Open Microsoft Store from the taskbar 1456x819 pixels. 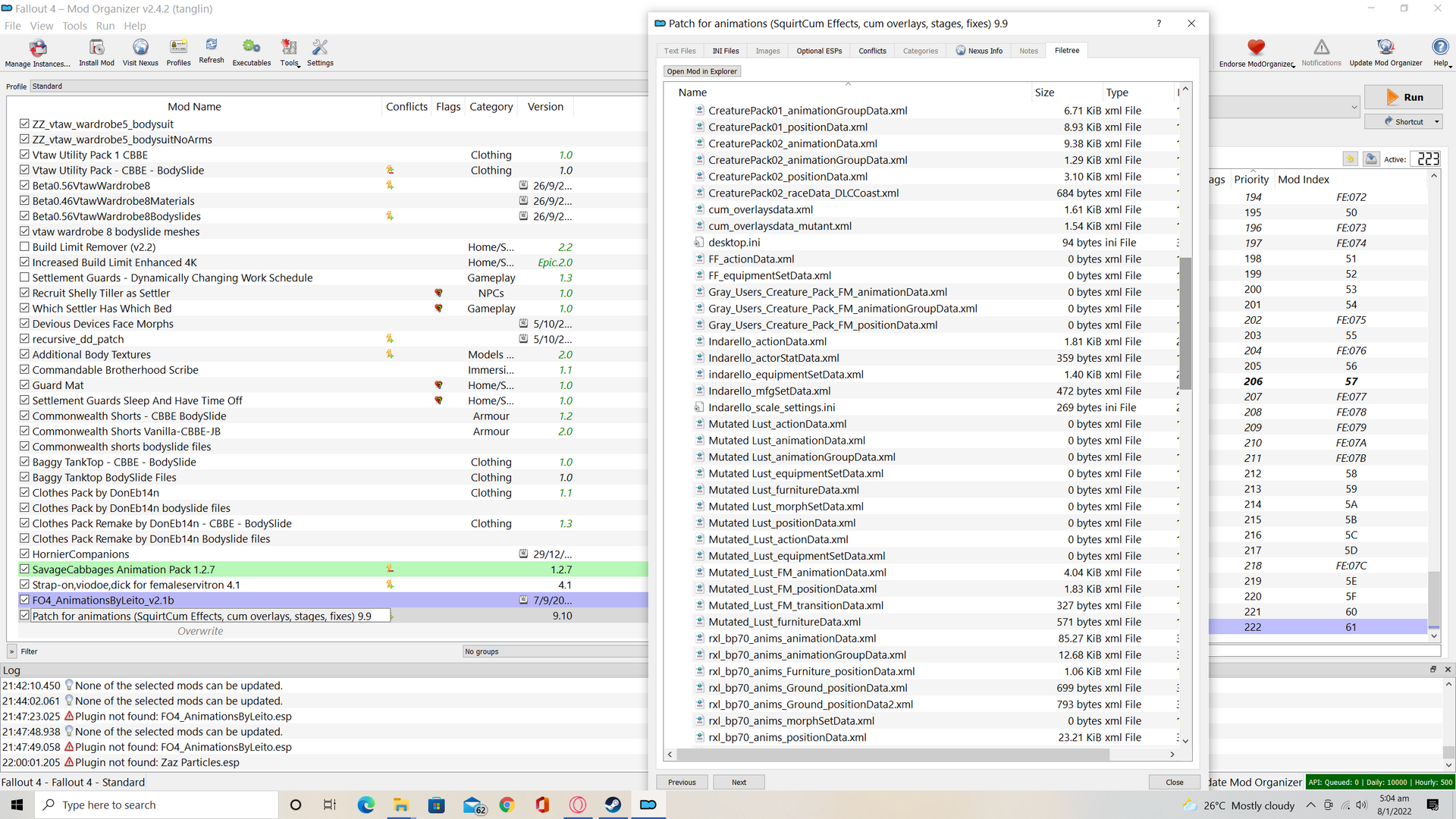pyautogui.click(x=437, y=805)
